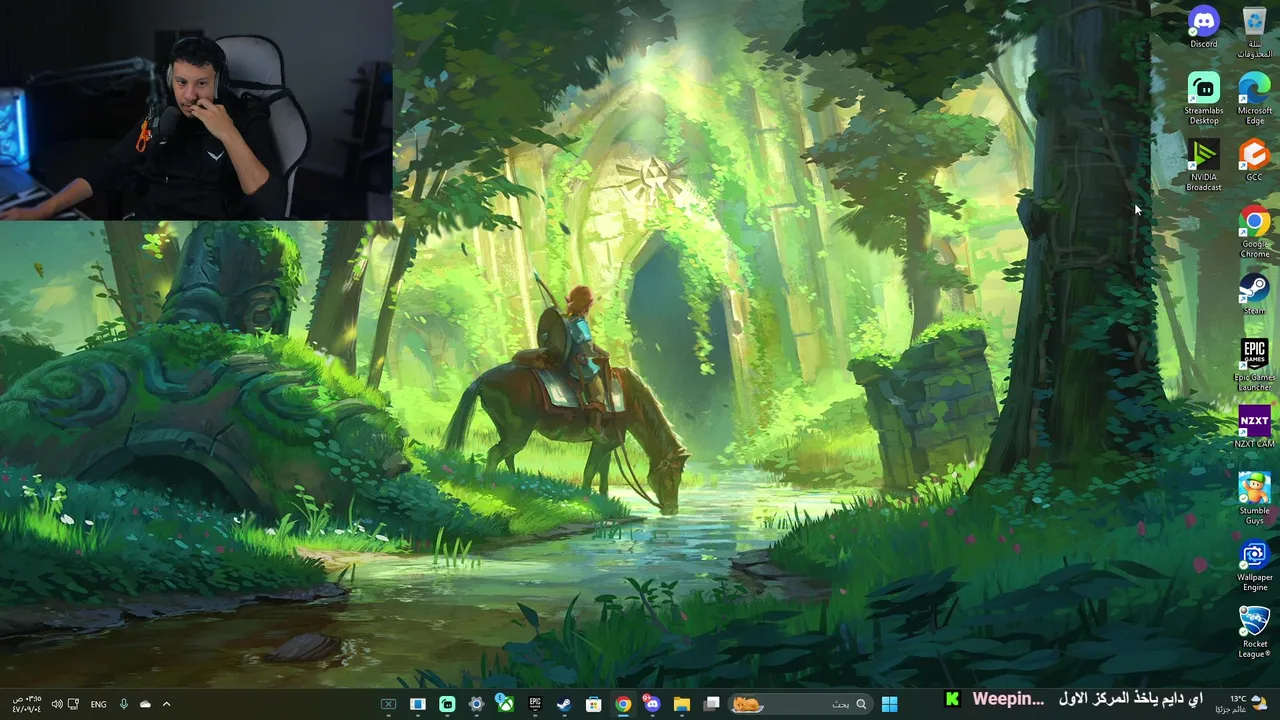Click the 'Weepin...' chat username text
This screenshot has width=1280, height=720.
1008,699
